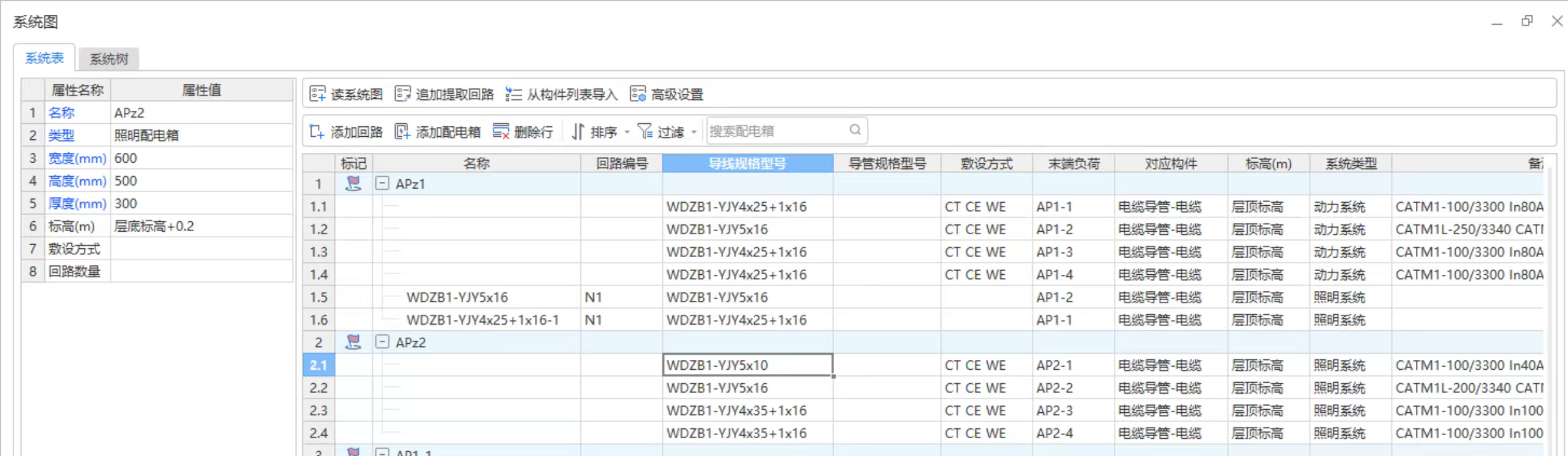Click the 从构件列表导入 button label

pos(572,94)
